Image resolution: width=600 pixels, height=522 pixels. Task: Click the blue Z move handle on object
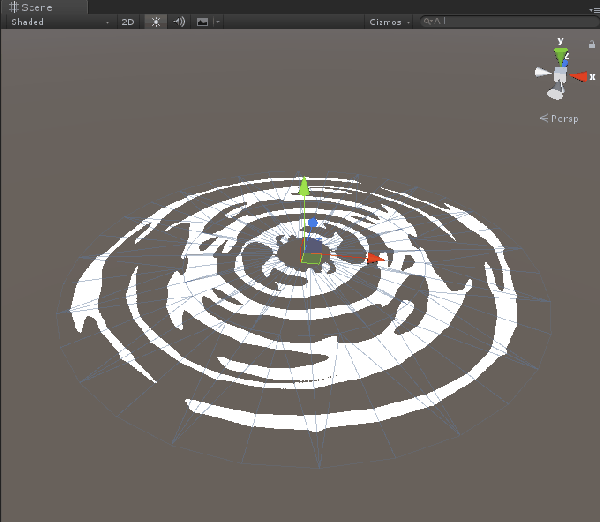tap(313, 223)
